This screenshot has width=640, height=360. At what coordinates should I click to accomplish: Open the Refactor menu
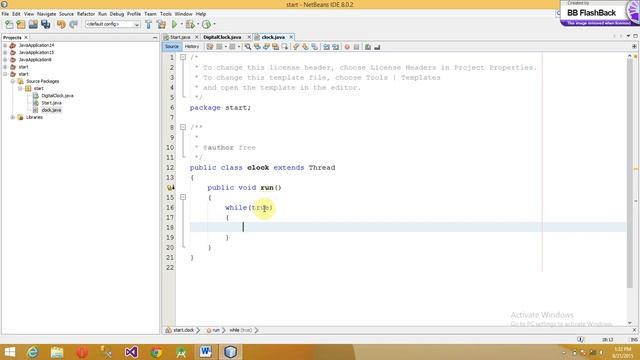86,14
